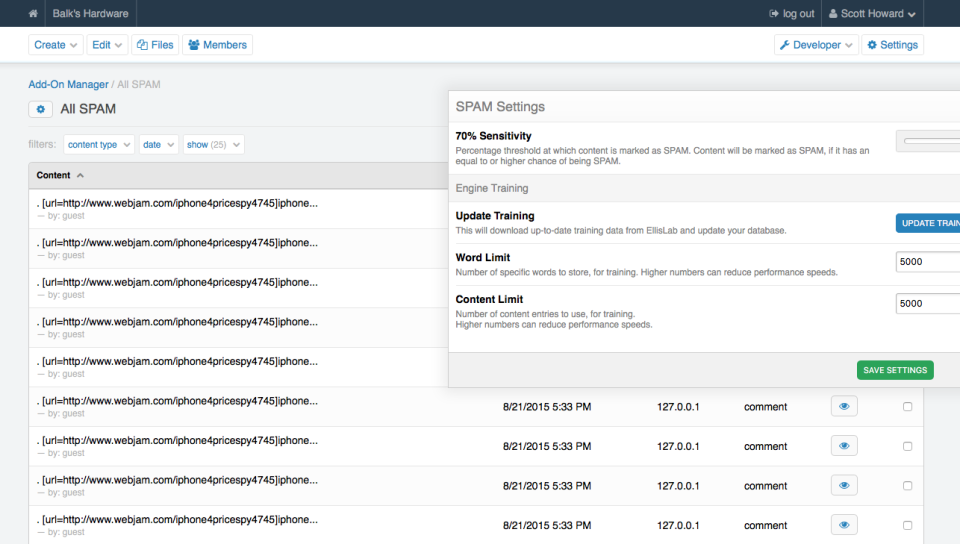Image resolution: width=960 pixels, height=544 pixels.
Task: Click the home icon in top bar
Action: tap(34, 14)
